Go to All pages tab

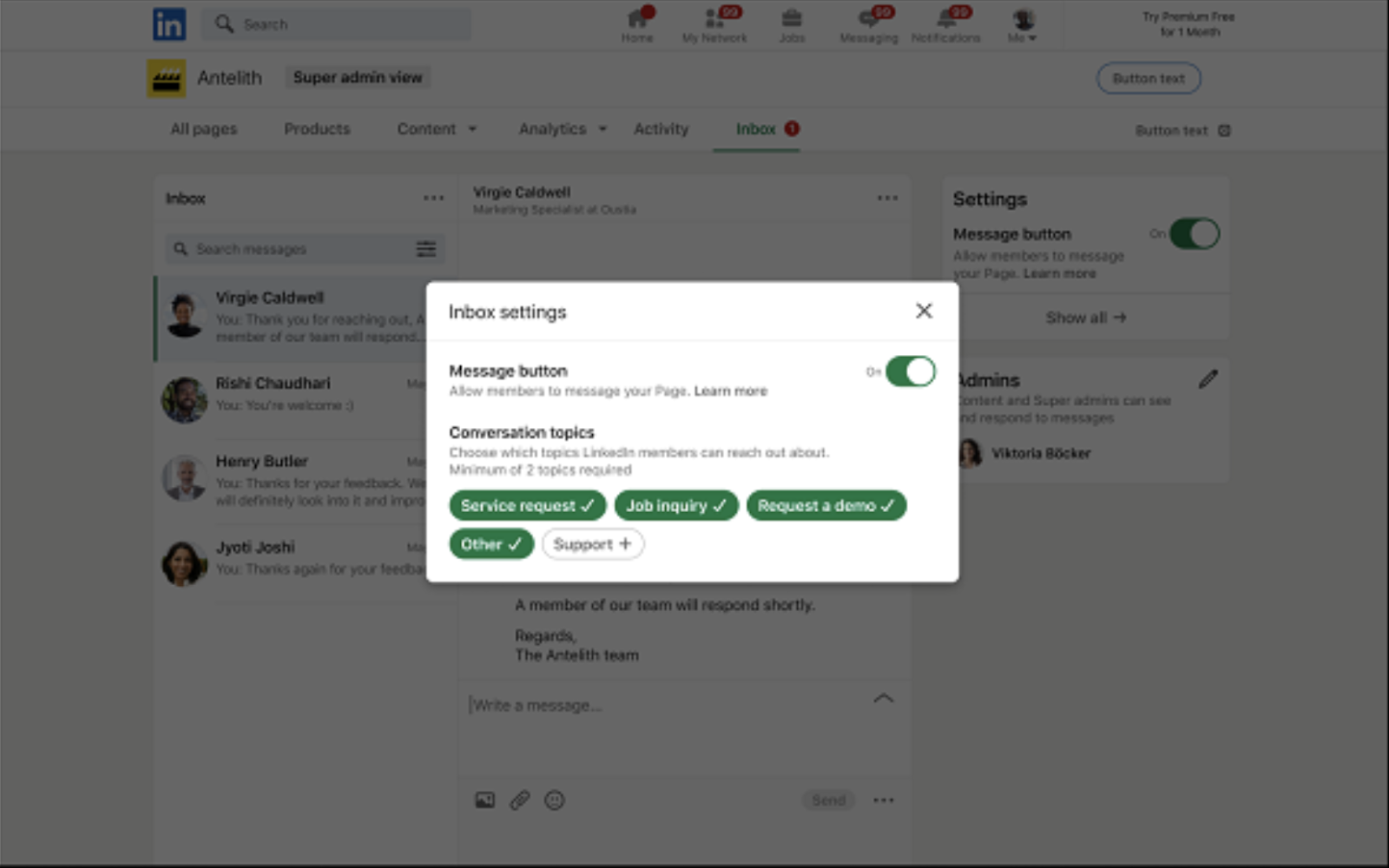pos(204,129)
